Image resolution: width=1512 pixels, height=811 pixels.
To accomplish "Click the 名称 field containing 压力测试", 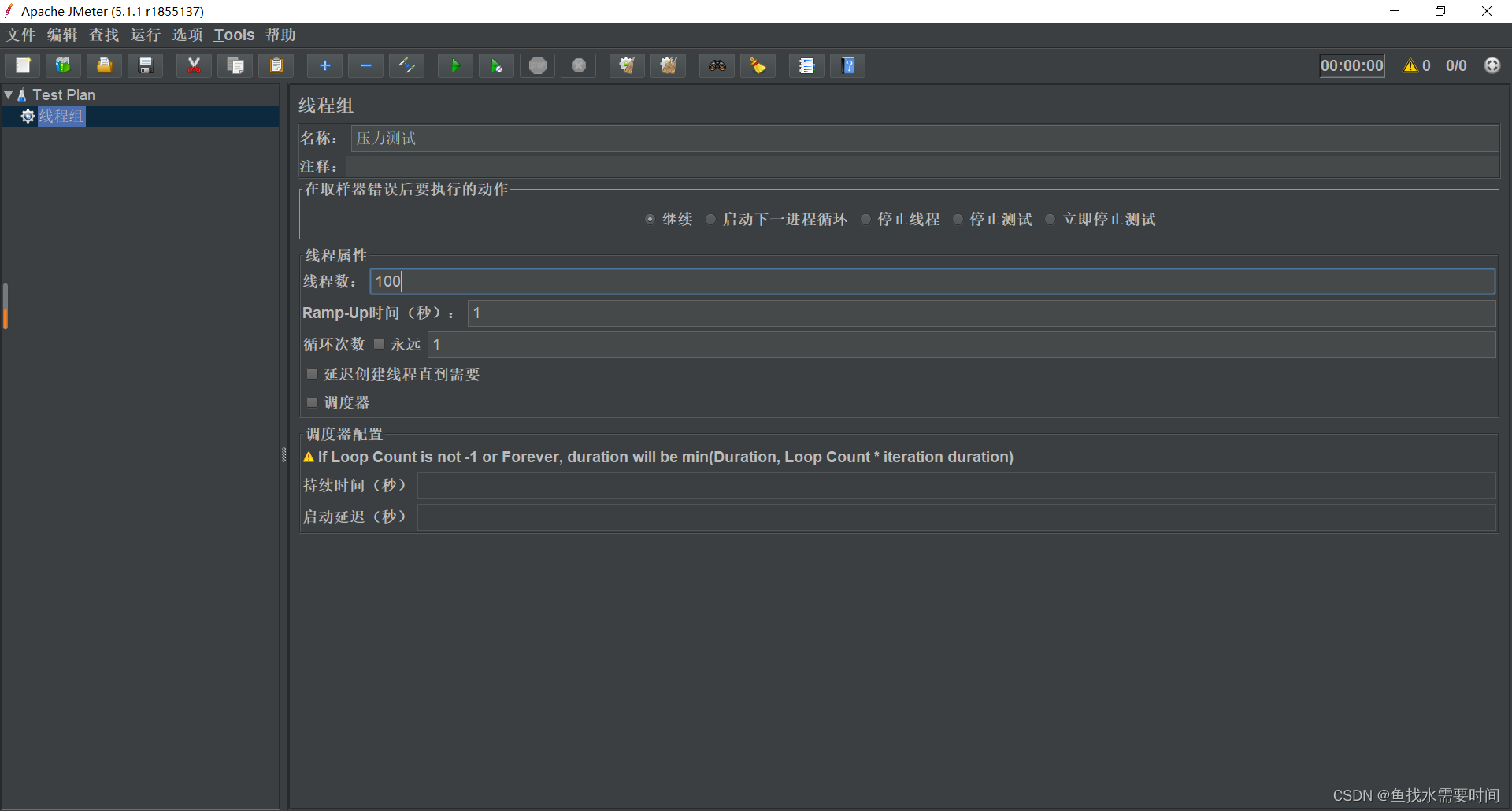I will 925,139.
